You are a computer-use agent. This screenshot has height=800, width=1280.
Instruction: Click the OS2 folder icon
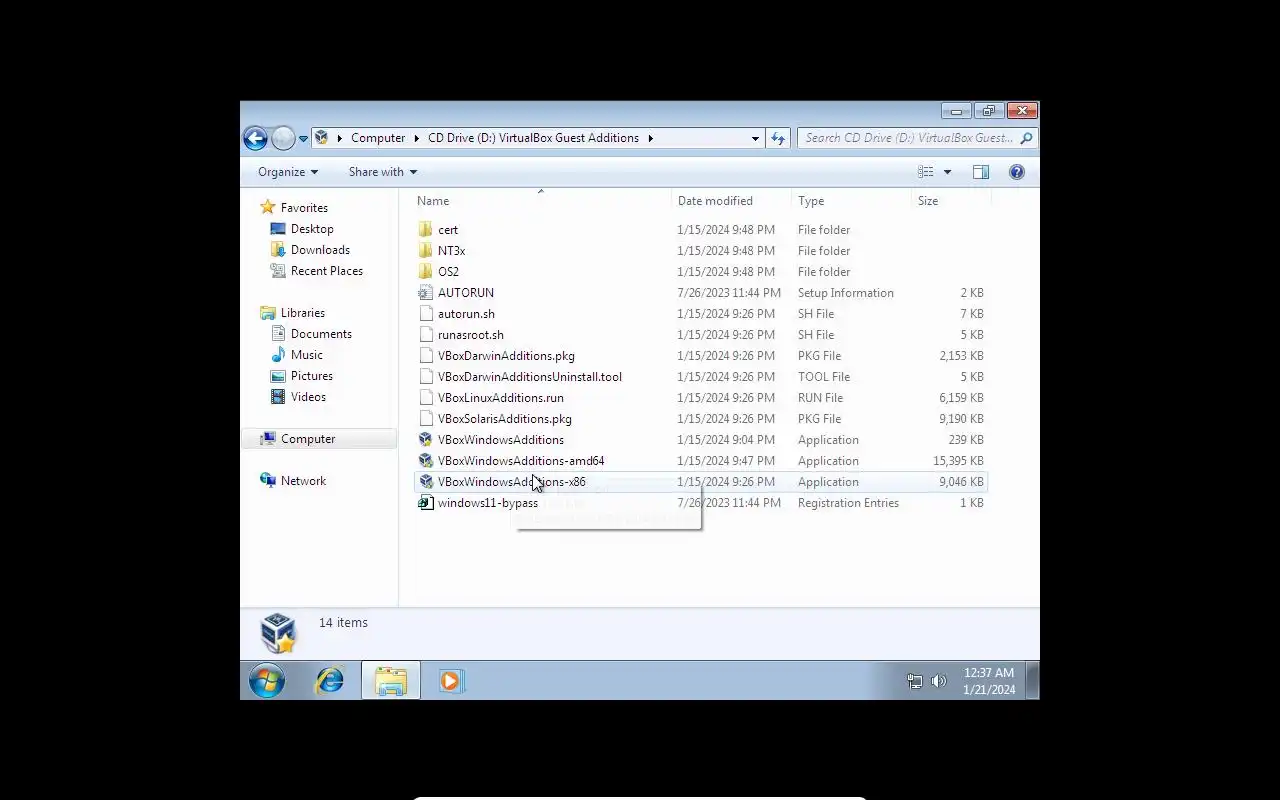coord(425,272)
